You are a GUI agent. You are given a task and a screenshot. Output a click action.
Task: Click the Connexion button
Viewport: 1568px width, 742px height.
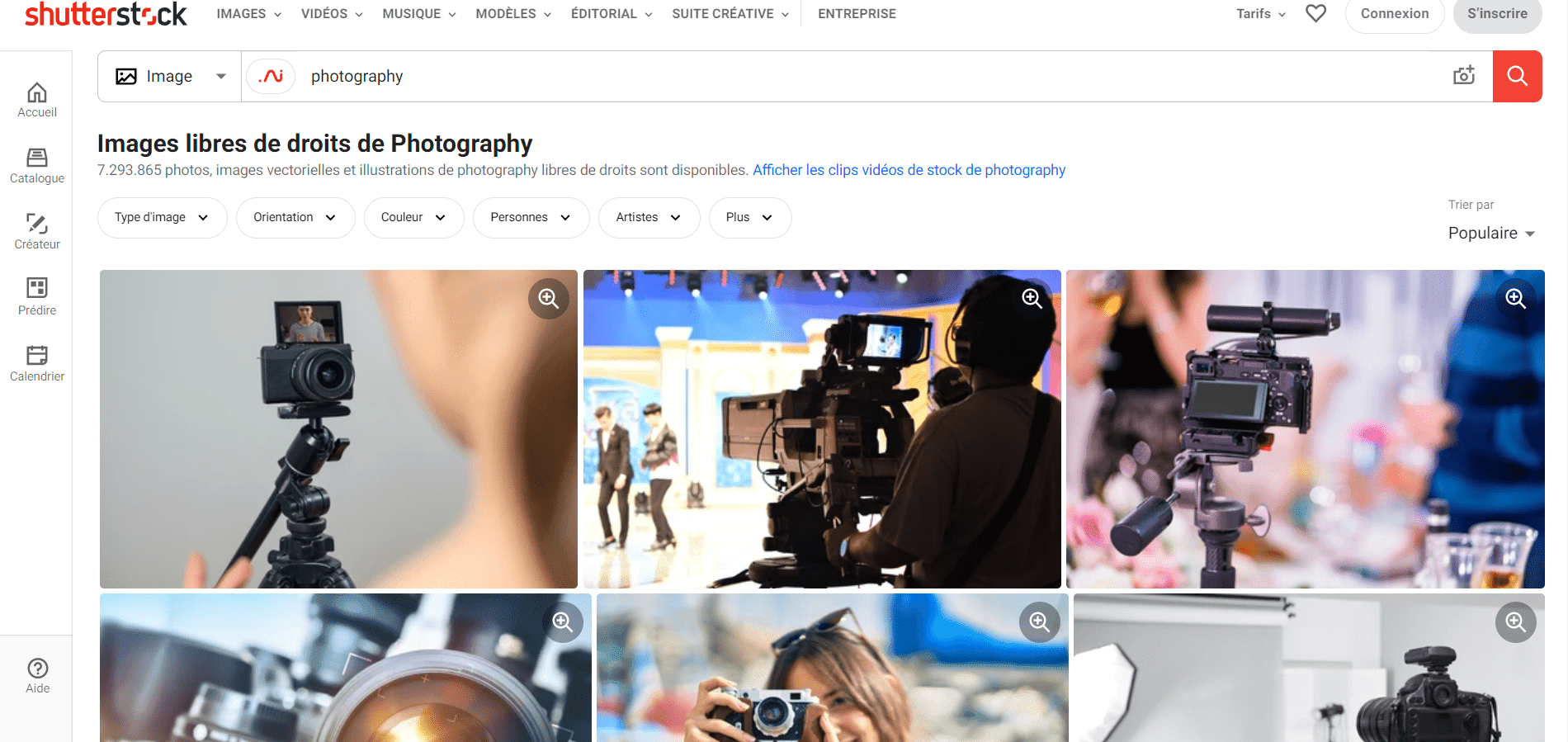(x=1395, y=14)
